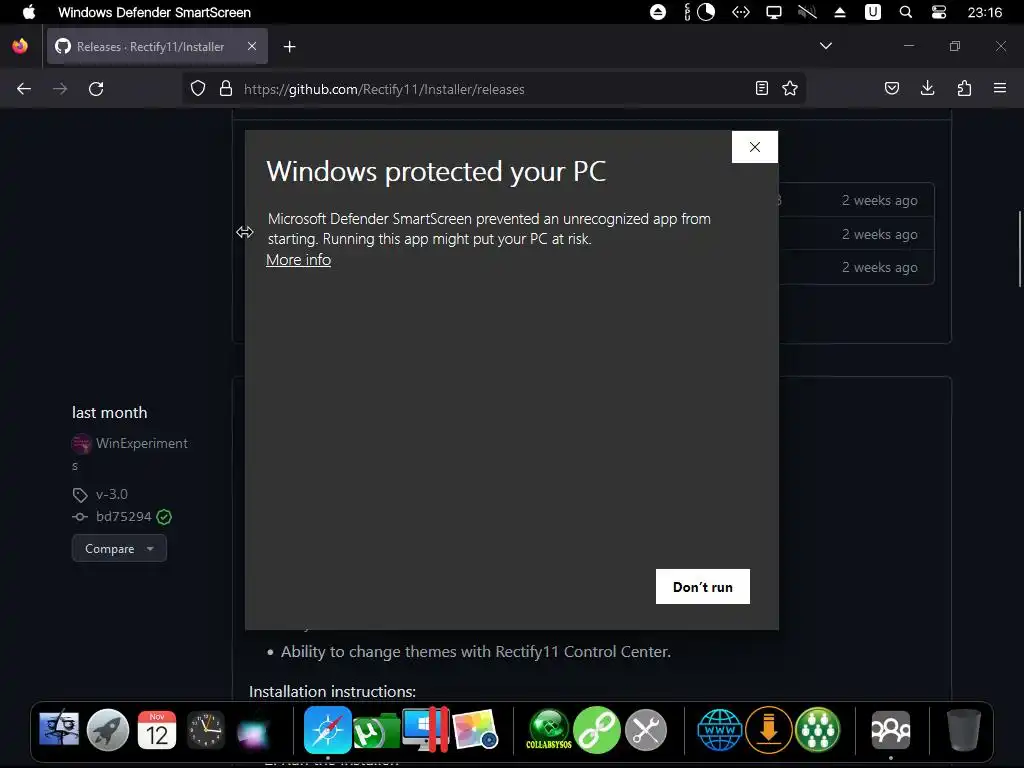Open the Calendar dock icon showing 12
The image size is (1024, 768).
(157, 729)
